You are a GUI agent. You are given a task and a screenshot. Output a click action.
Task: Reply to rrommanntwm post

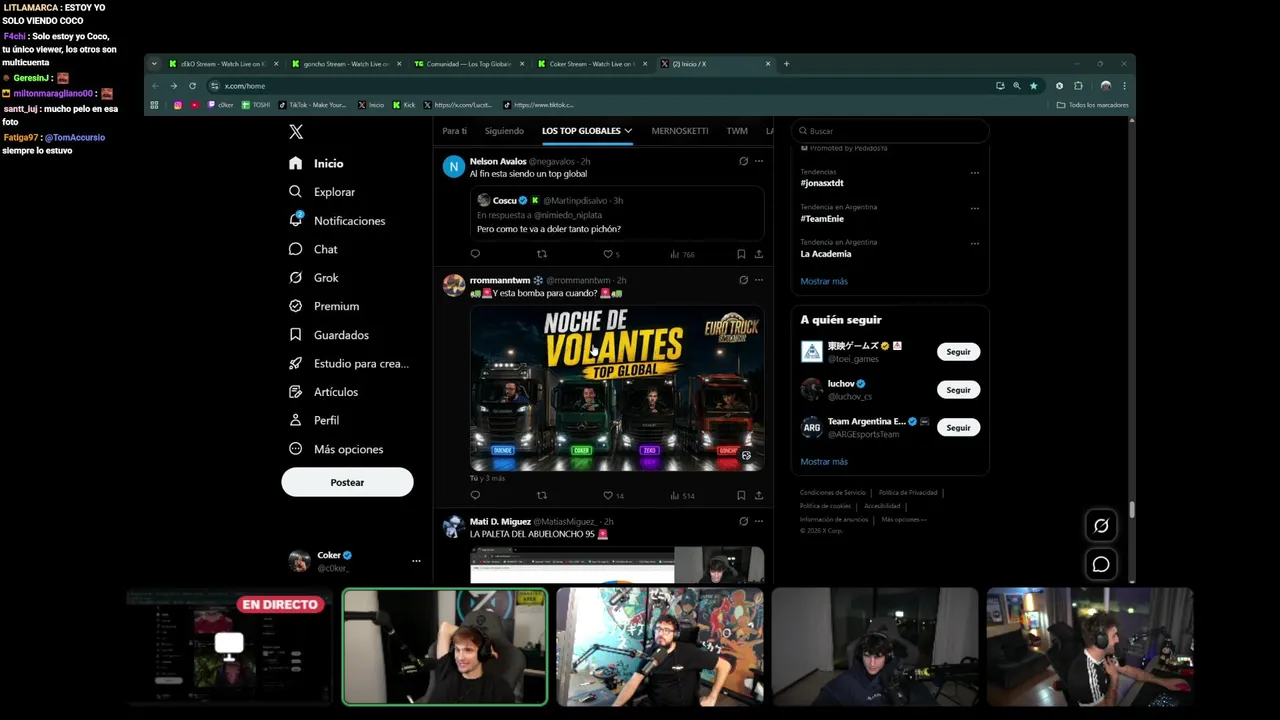475,495
